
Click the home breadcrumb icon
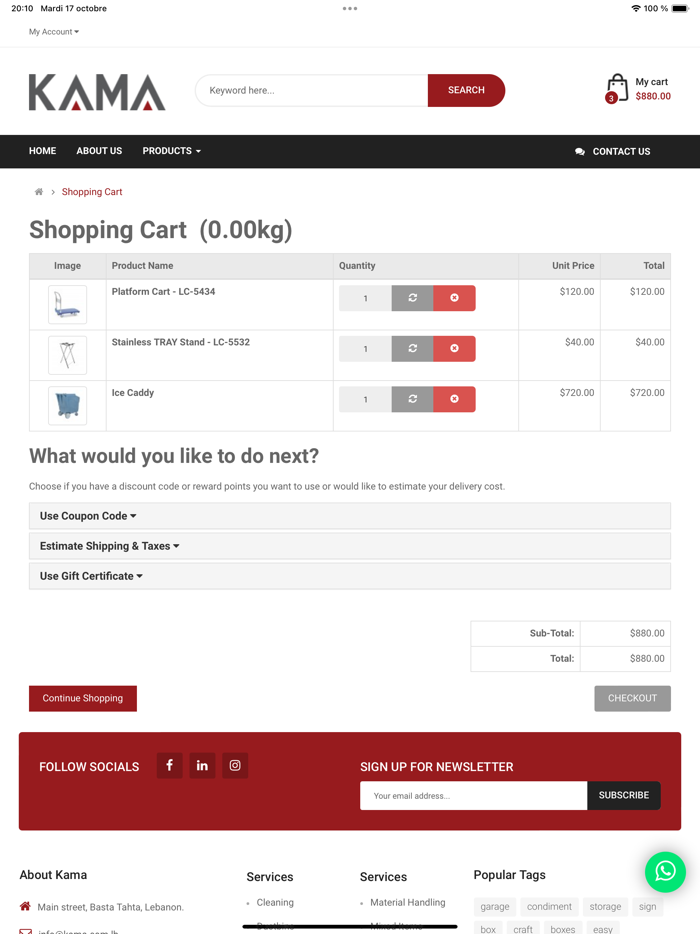click(x=39, y=192)
